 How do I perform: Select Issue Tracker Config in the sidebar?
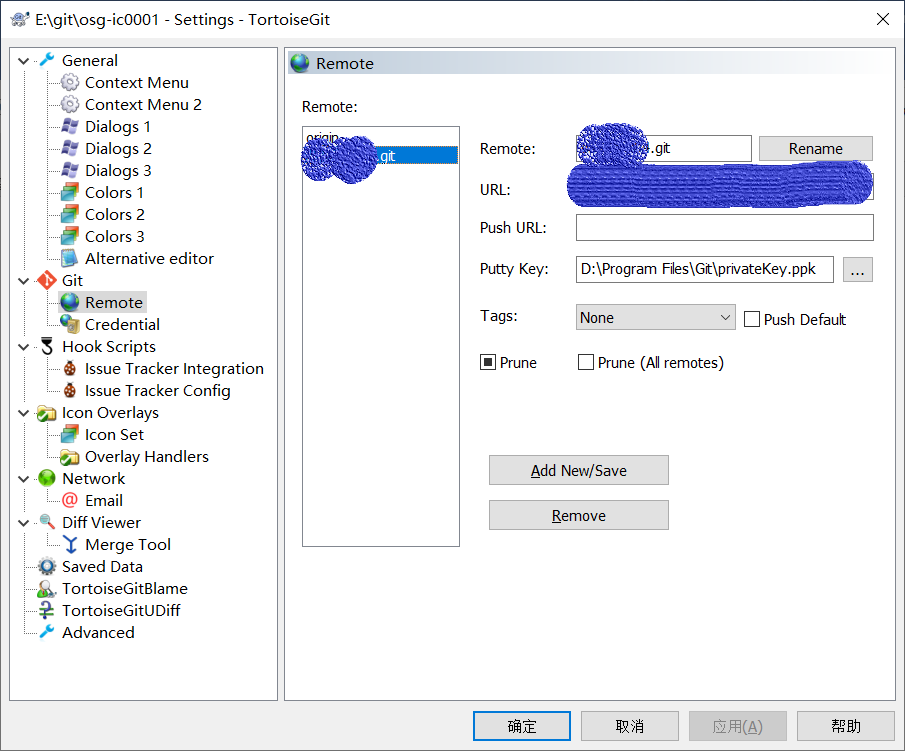tap(158, 390)
